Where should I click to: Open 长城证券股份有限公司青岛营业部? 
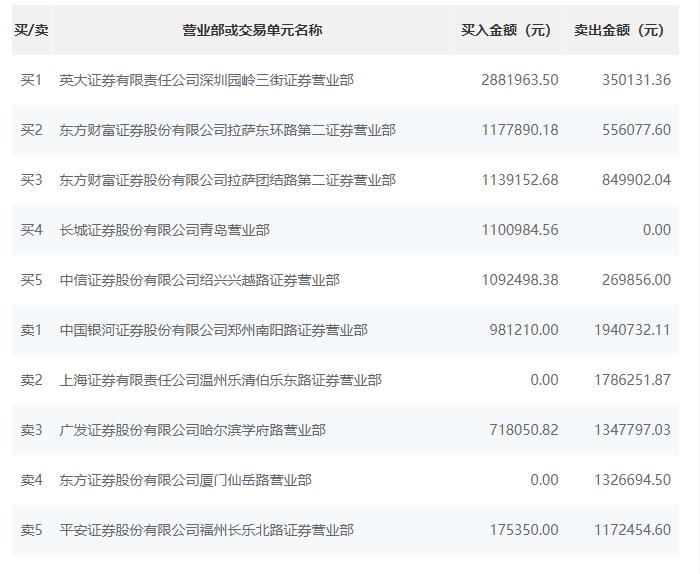click(x=165, y=230)
